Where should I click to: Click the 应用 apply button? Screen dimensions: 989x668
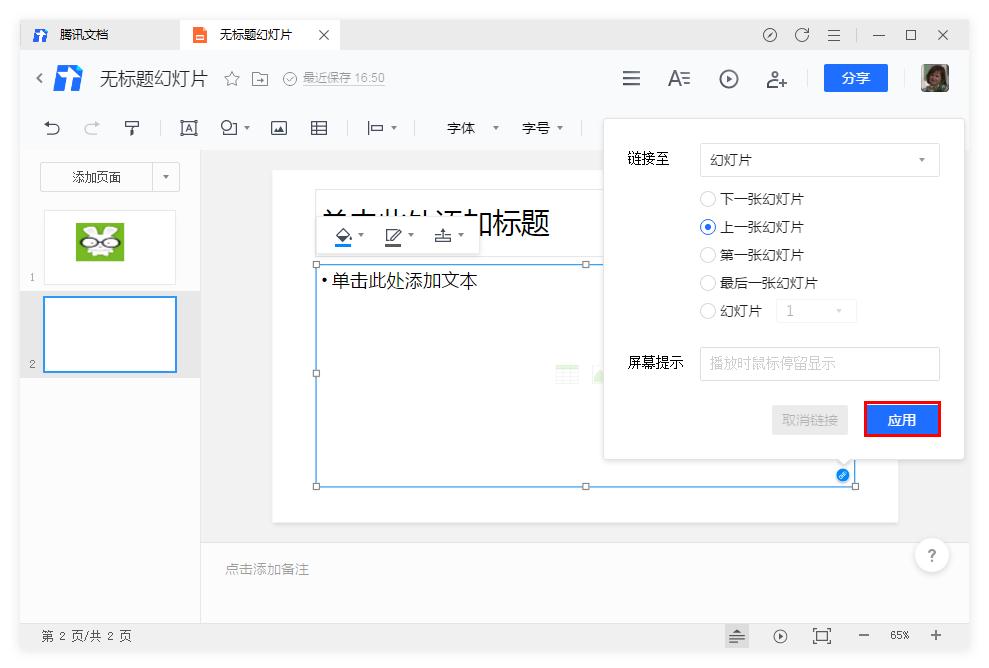902,420
